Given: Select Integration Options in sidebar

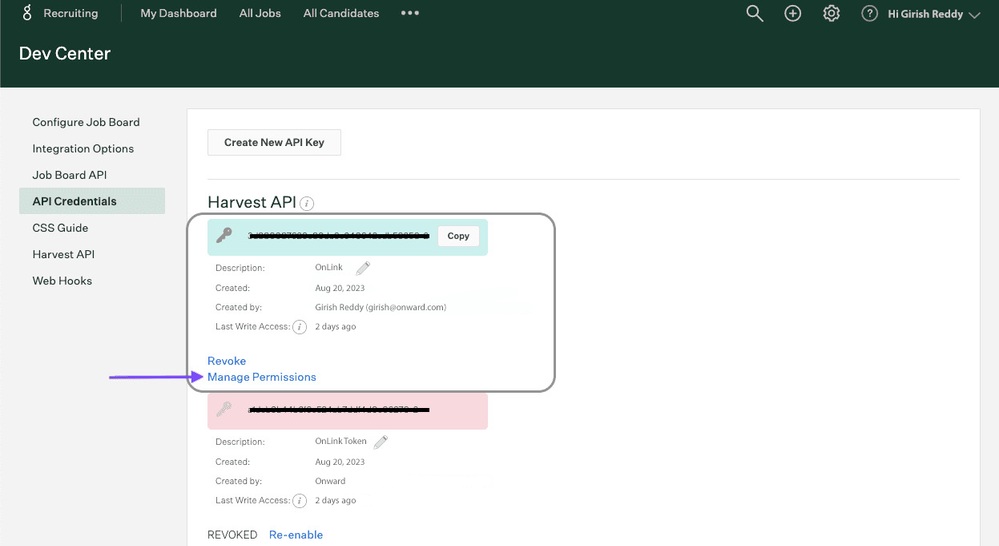Looking at the screenshot, I should [x=83, y=148].
